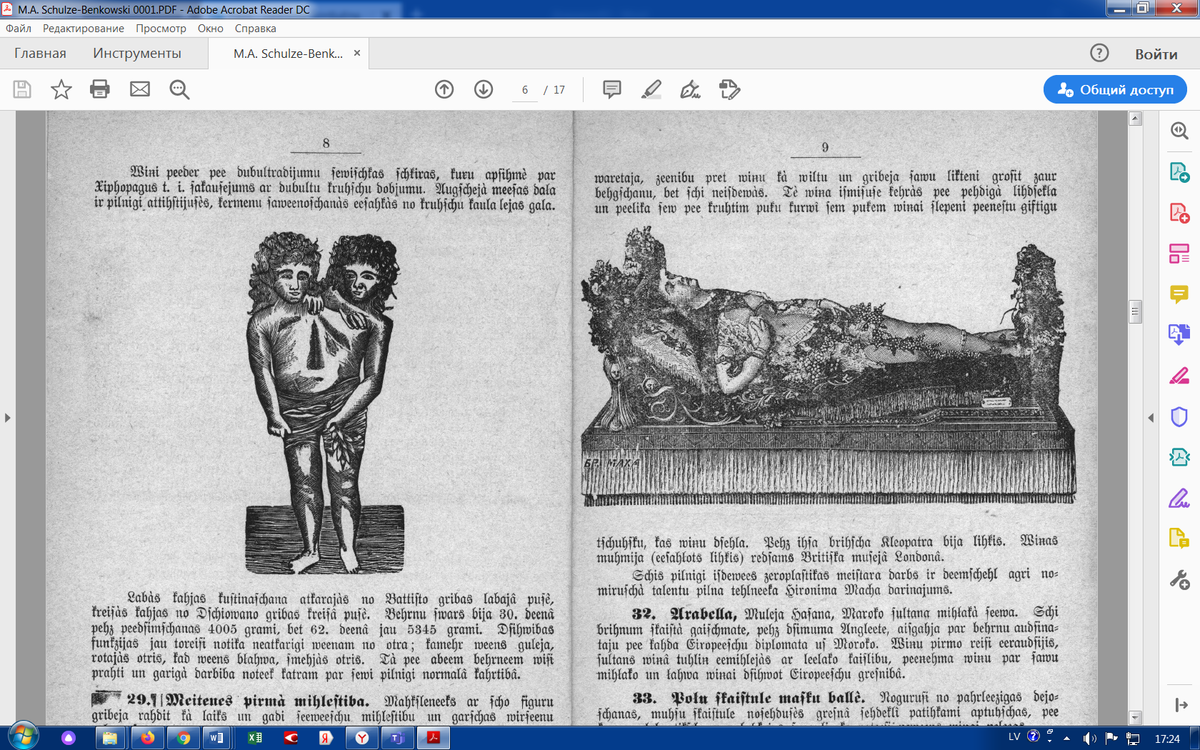
Task: Collapse the right tools pane
Action: [x=1180, y=705]
